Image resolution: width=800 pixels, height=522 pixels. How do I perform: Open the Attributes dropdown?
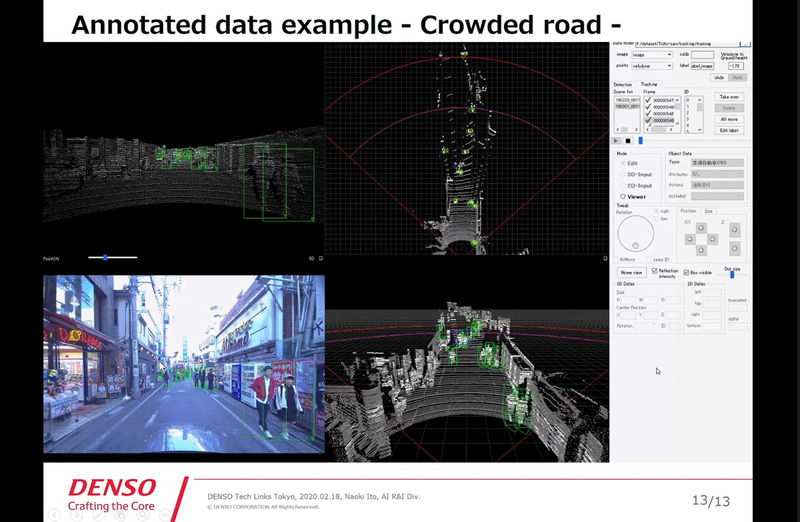point(717,174)
